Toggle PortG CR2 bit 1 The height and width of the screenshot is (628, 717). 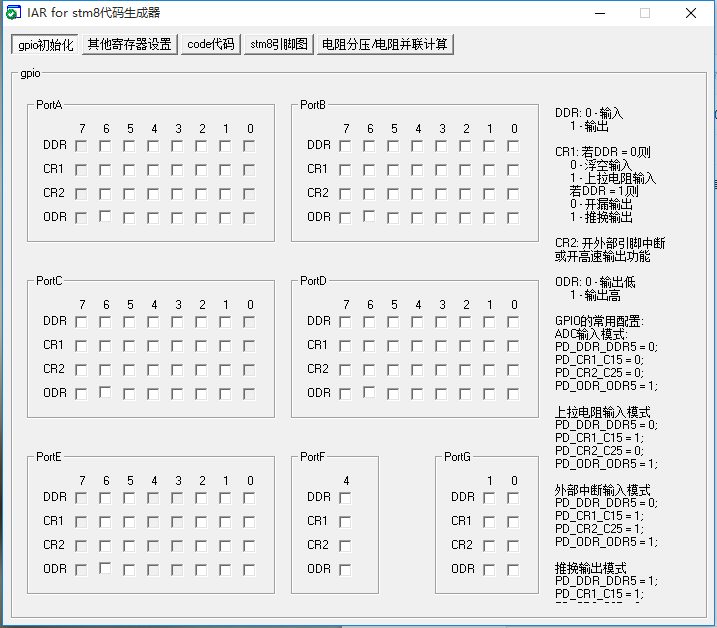tap(489, 546)
